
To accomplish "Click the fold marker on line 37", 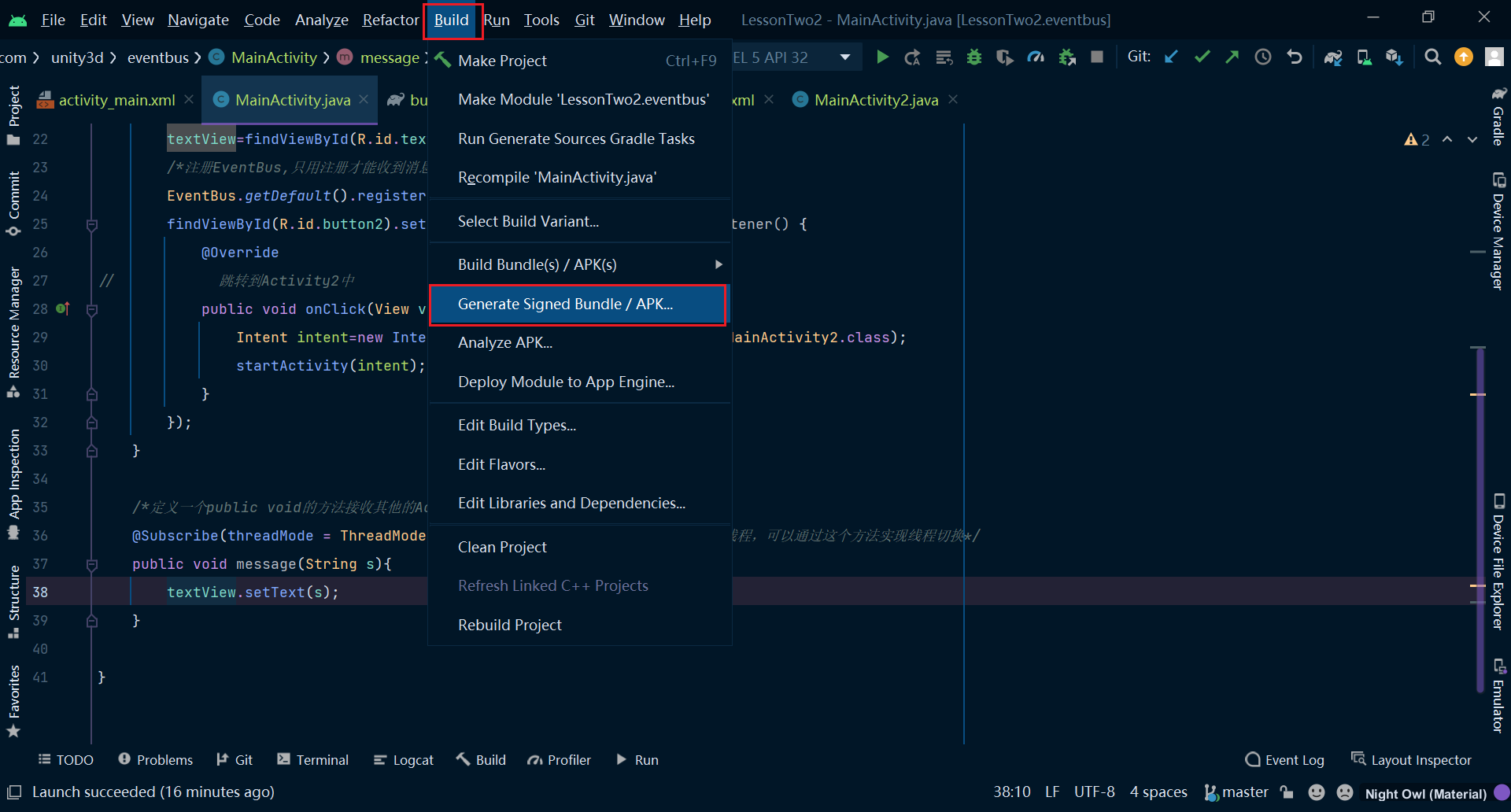I will 92,565.
